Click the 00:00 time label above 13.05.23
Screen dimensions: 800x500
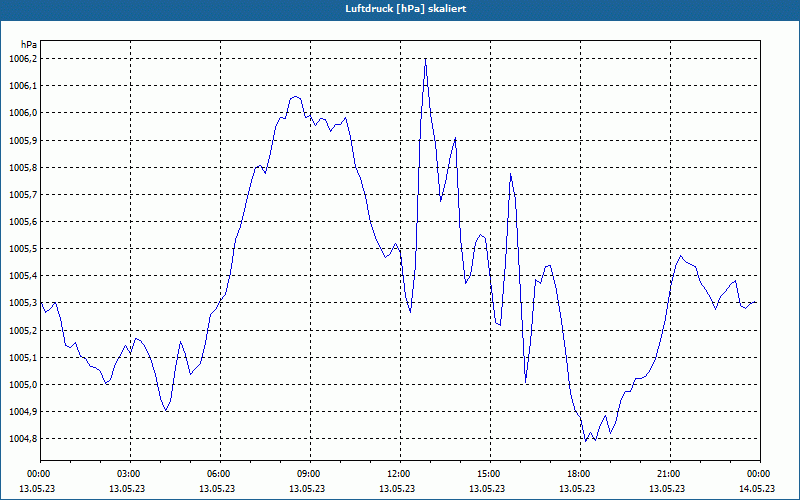[38, 474]
